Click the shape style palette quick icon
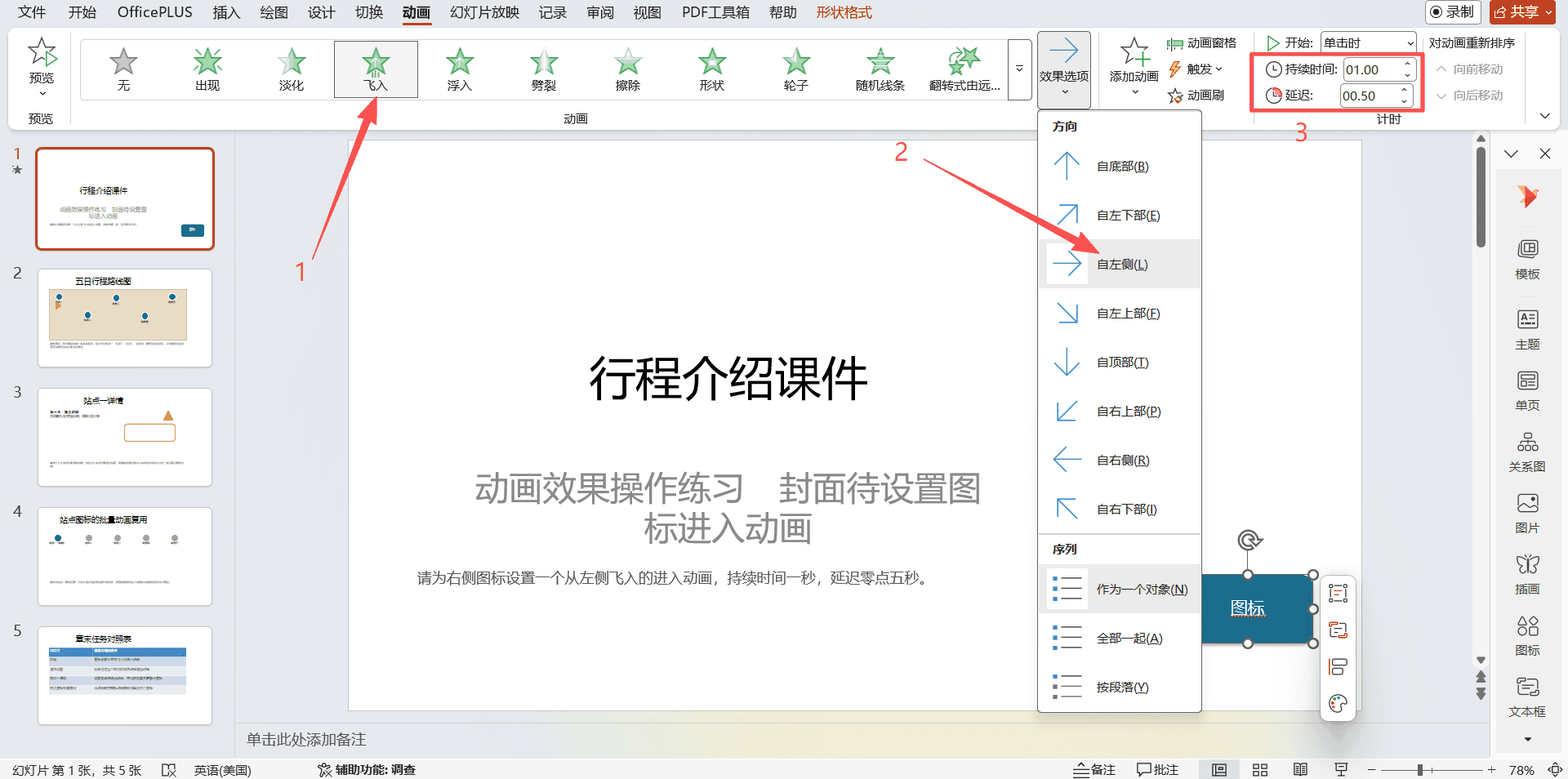This screenshot has height=779, width=1568. 1338,703
